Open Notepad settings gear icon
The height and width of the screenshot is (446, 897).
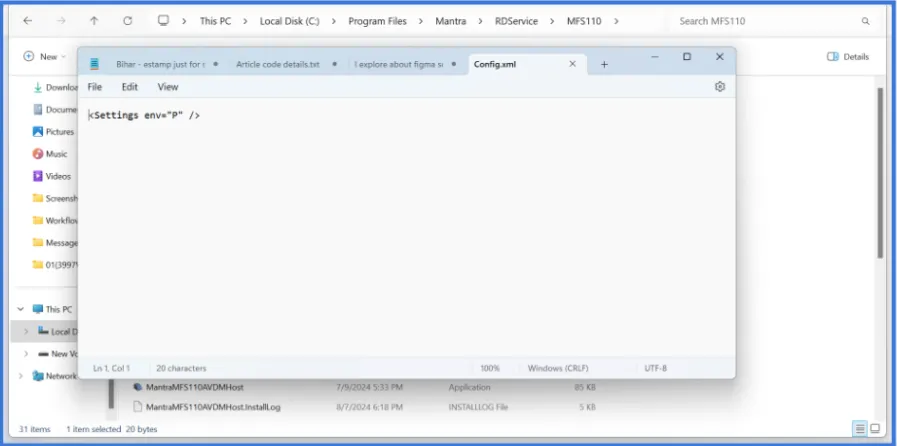pyautogui.click(x=720, y=86)
